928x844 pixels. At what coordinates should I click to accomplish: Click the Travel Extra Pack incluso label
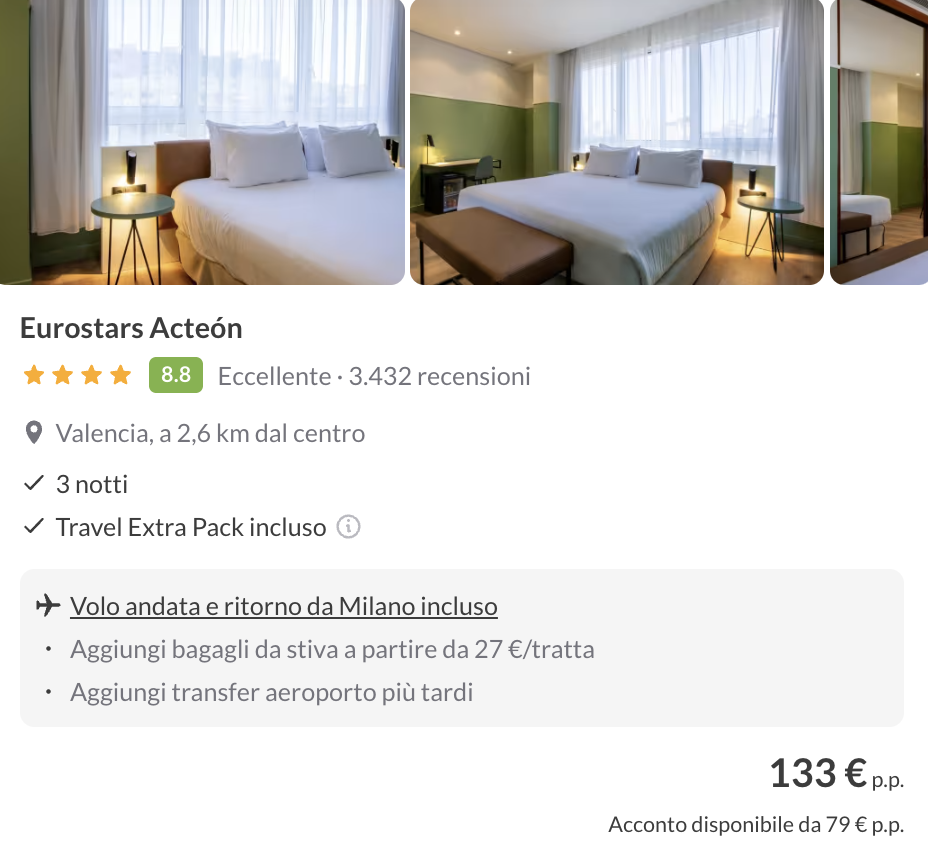click(191, 527)
